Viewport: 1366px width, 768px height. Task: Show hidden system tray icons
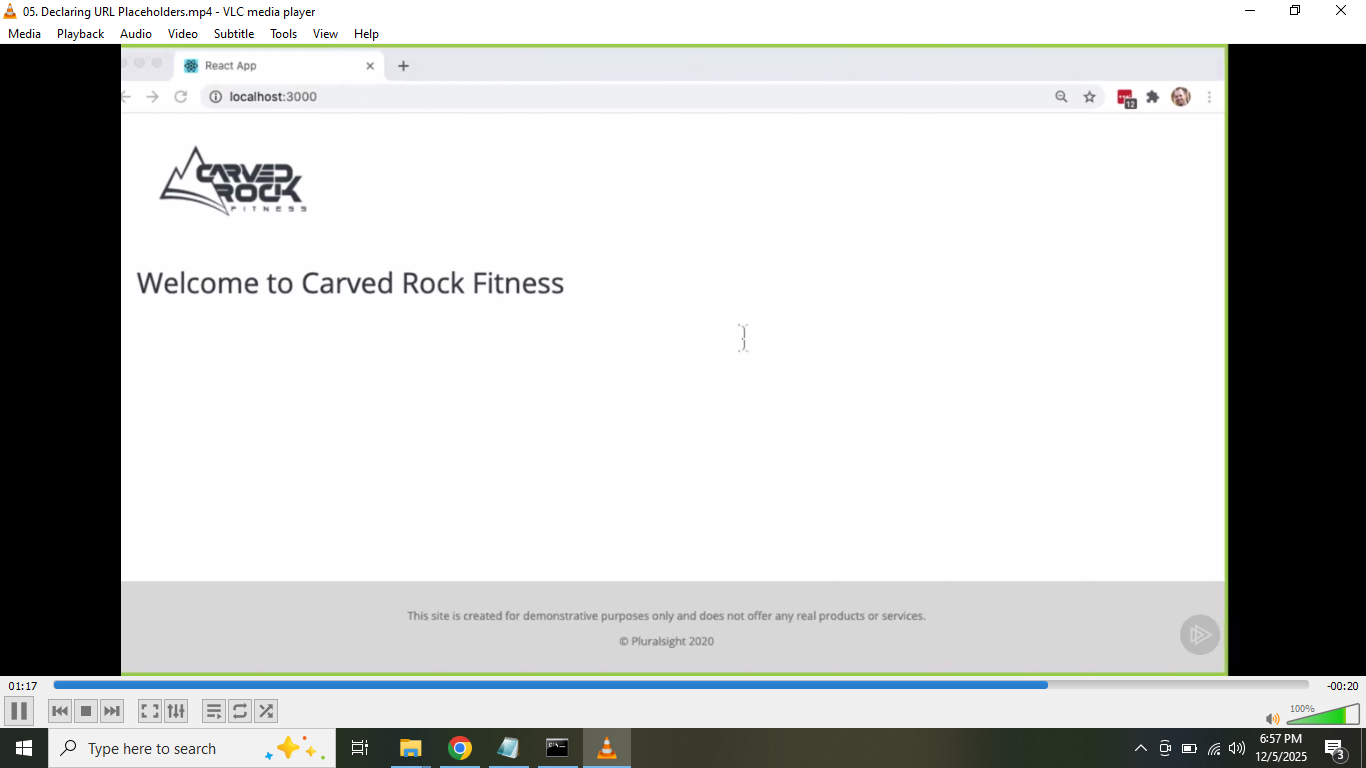coord(1141,748)
